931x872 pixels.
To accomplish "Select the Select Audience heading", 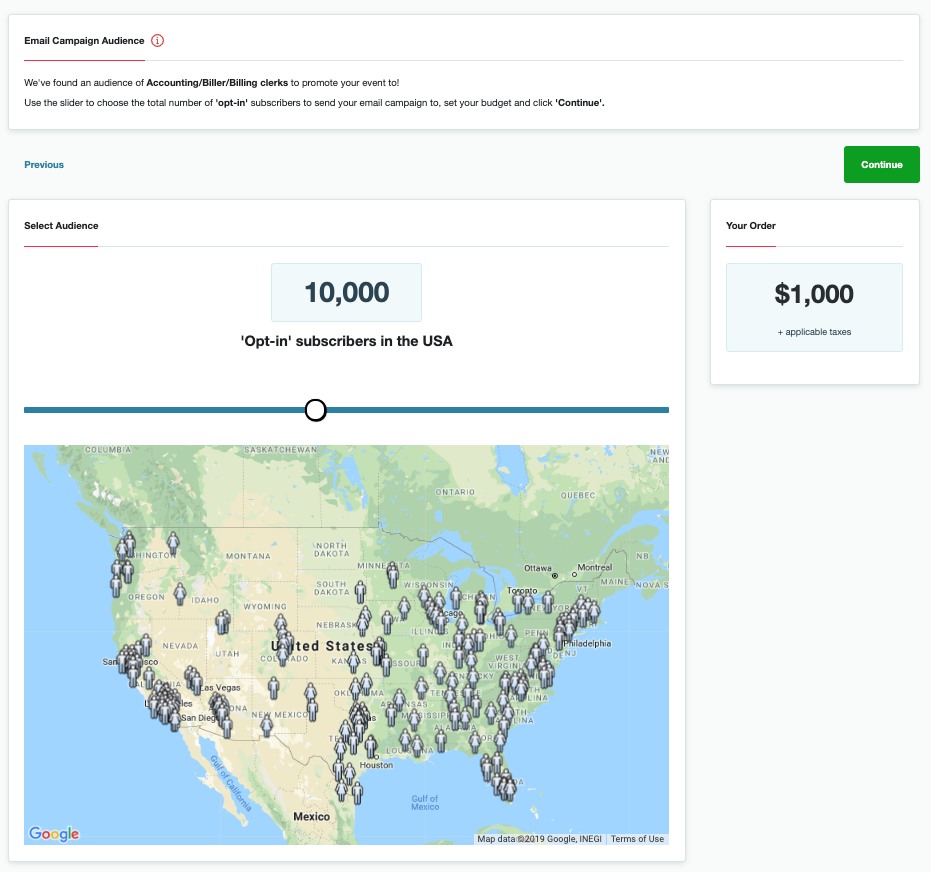I will (61, 226).
